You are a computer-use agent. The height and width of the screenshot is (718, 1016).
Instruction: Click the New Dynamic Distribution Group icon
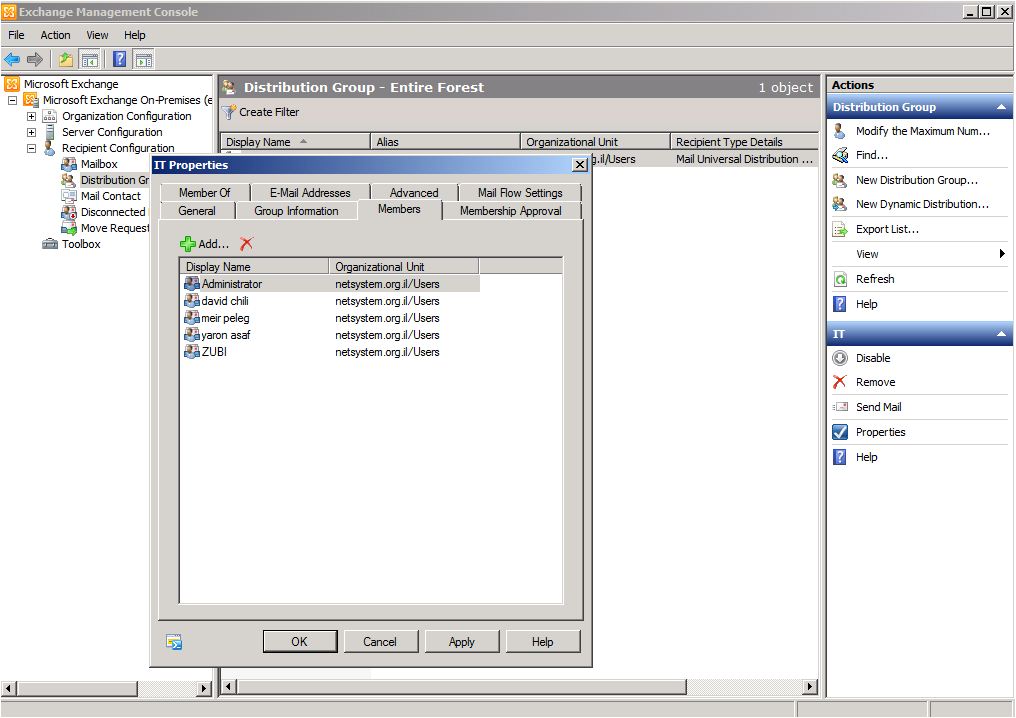840,204
